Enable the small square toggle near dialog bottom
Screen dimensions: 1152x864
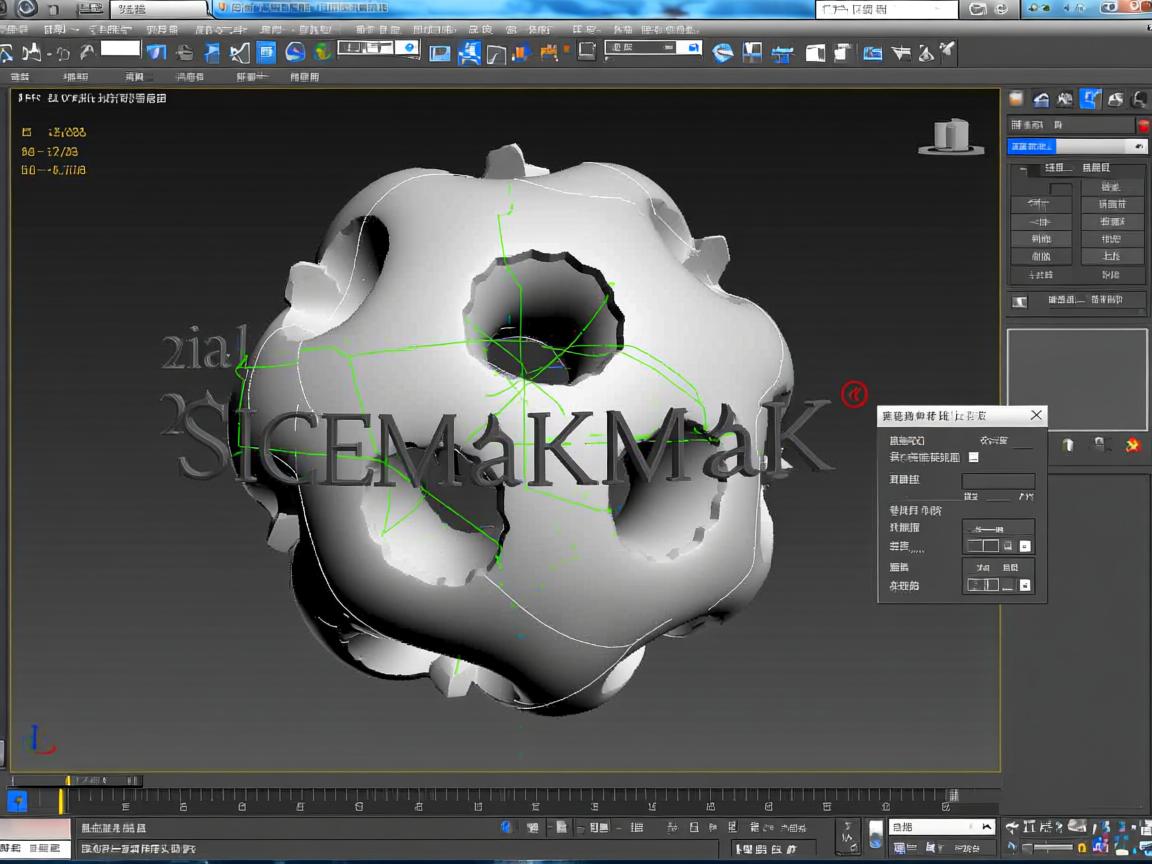click(1026, 585)
